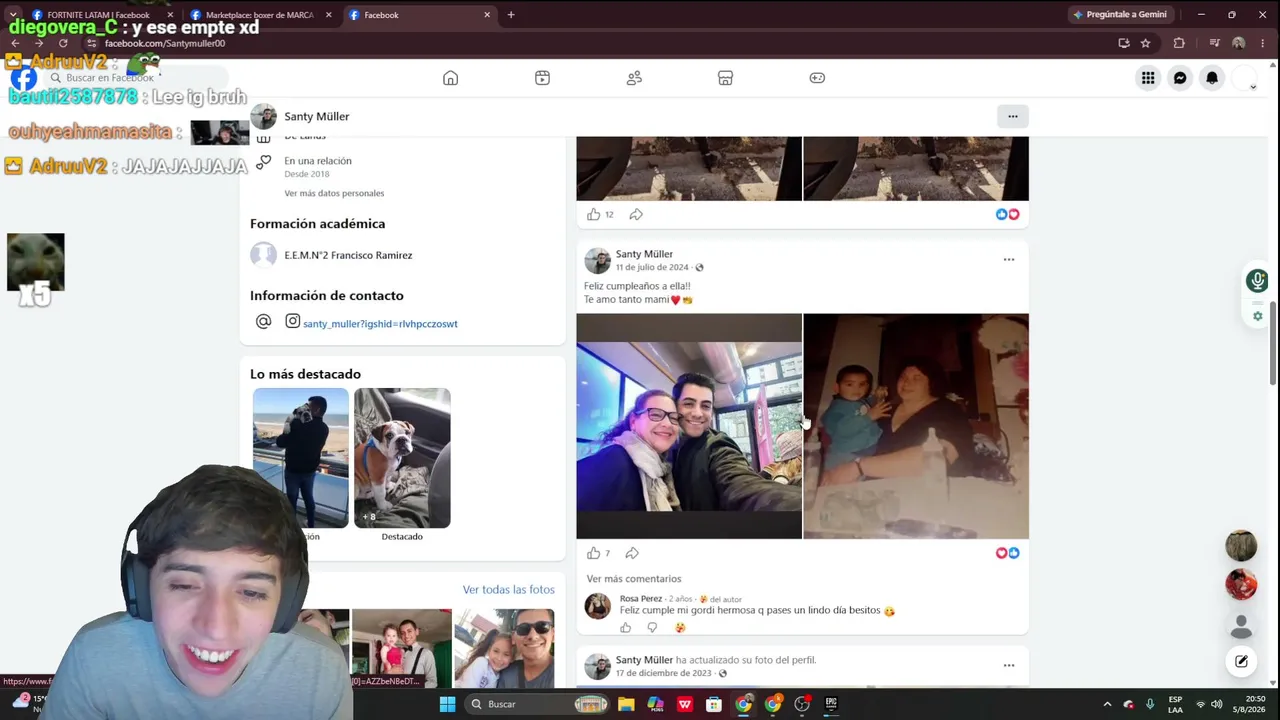Open the Chrome extensions puzzle icon
This screenshot has height=720, width=1280.
click(1179, 43)
